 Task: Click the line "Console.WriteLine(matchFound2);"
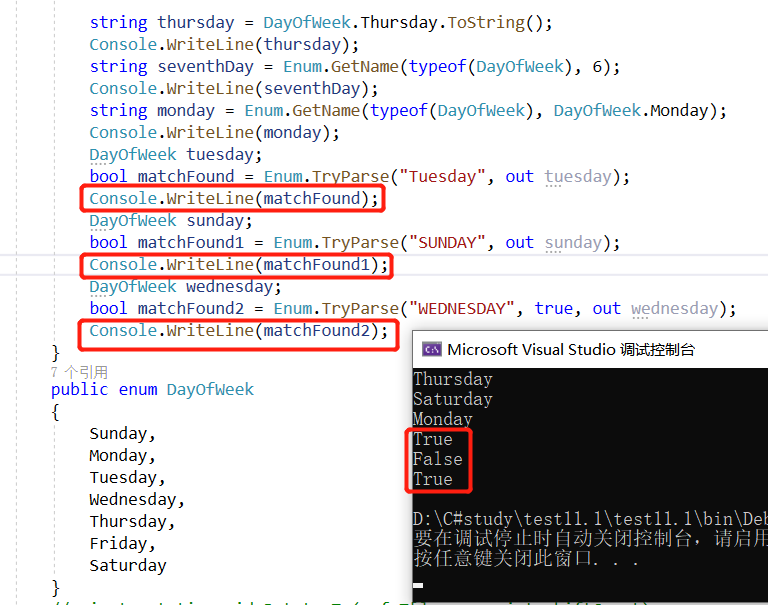239,331
